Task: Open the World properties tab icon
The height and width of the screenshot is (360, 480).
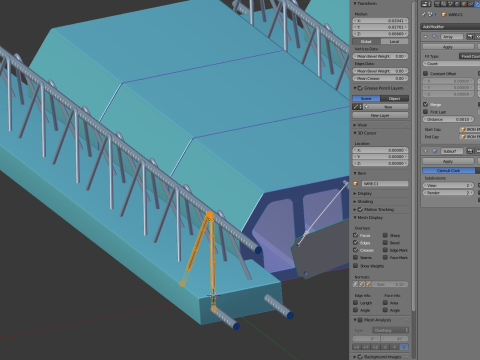Action: pyautogui.click(x=457, y=4)
